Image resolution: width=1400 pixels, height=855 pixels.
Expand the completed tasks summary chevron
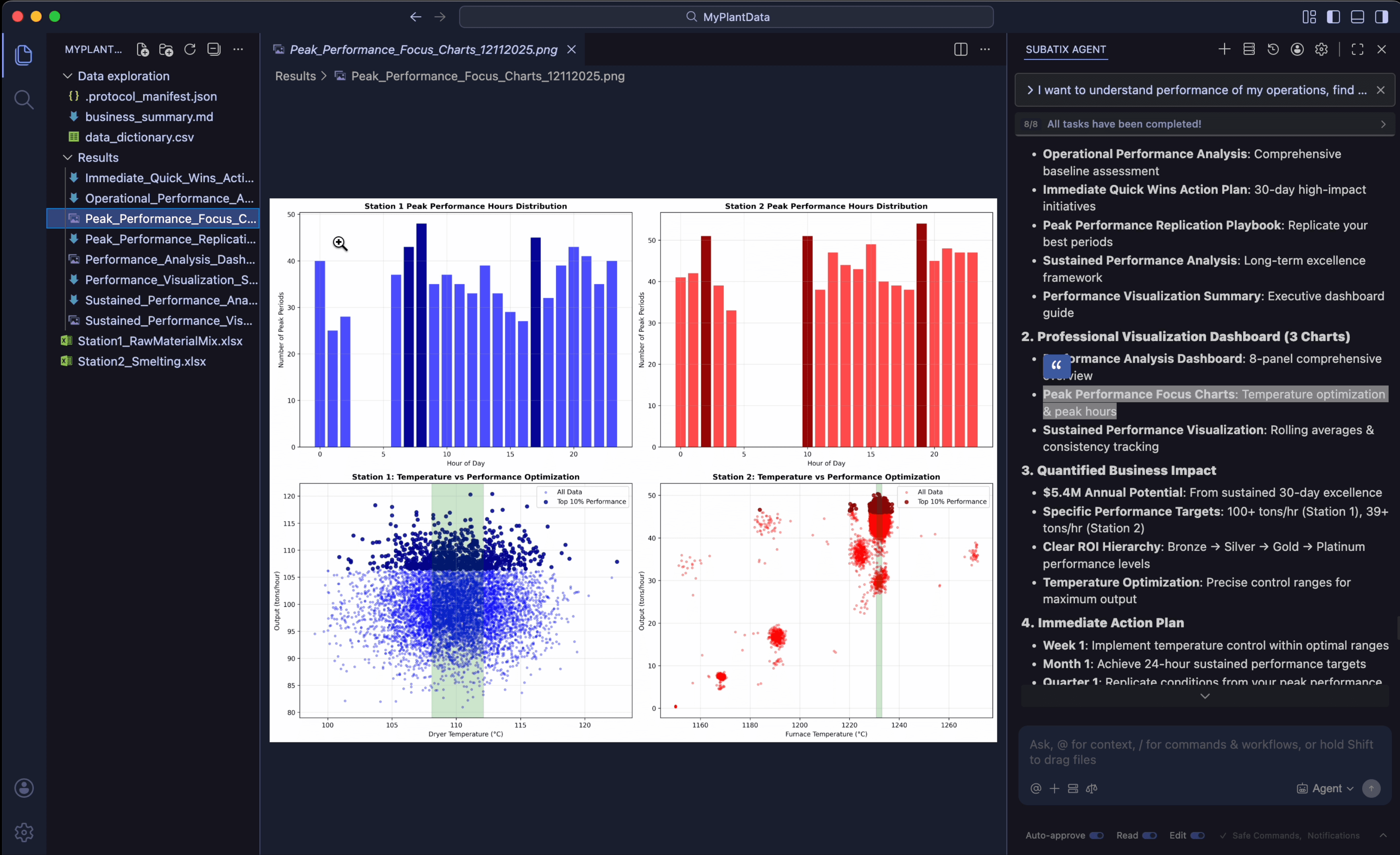click(1383, 124)
